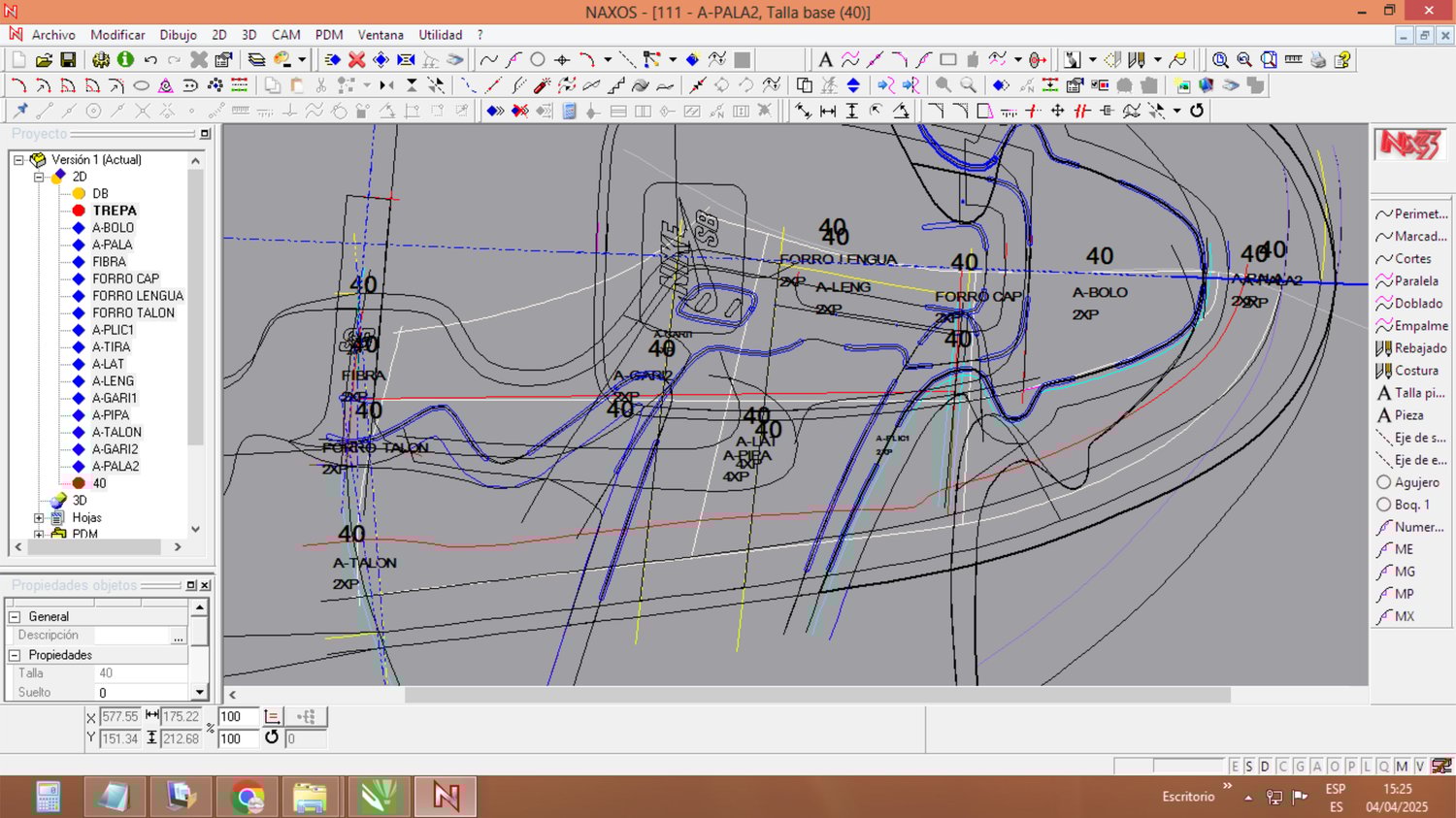Screen dimensions: 1456x818
Task: Choose the Circle drawing tool
Action: [x=538, y=60]
